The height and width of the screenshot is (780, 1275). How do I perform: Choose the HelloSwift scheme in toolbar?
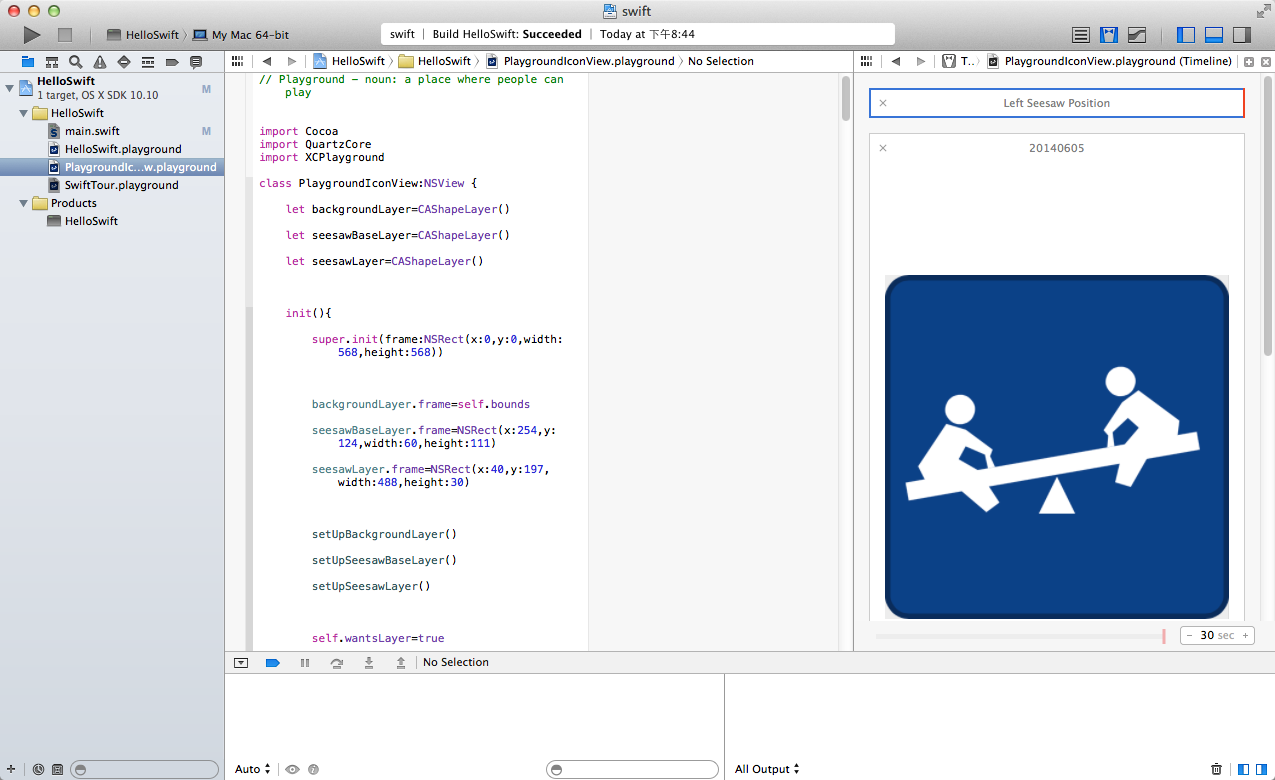coord(143,35)
